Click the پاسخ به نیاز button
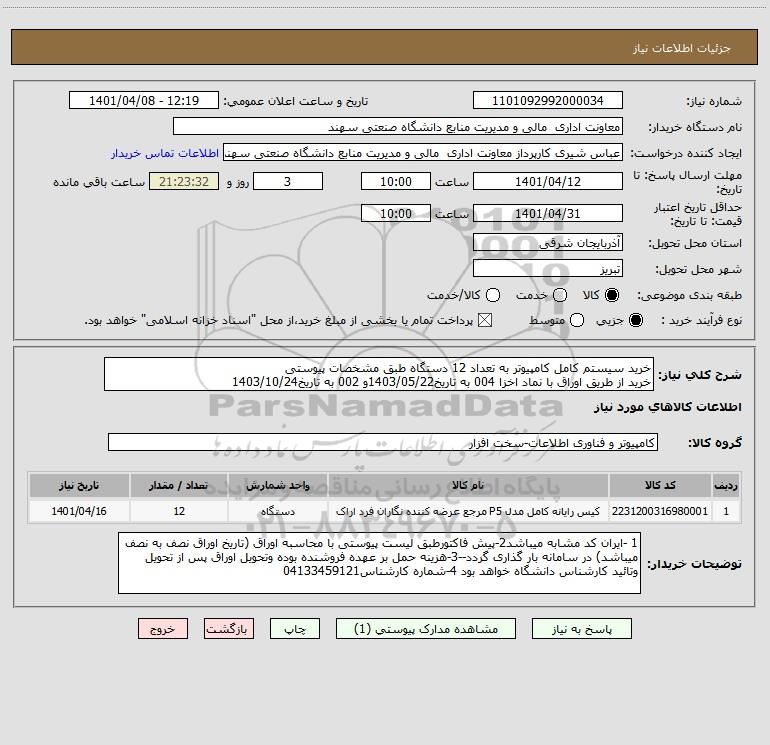Screen dimensions: 770x745 (581, 629)
